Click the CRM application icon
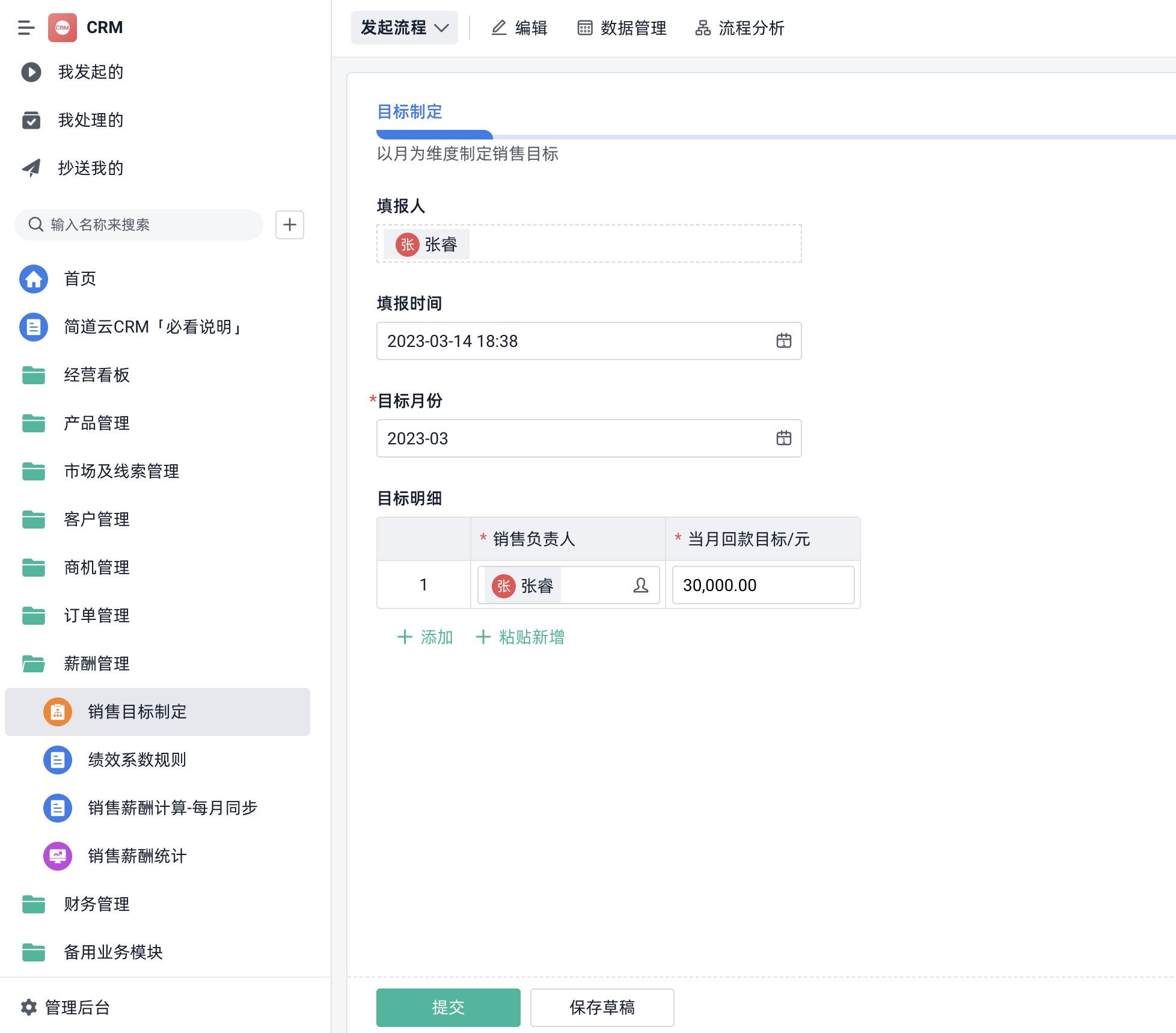The image size is (1176, 1033). point(62,27)
